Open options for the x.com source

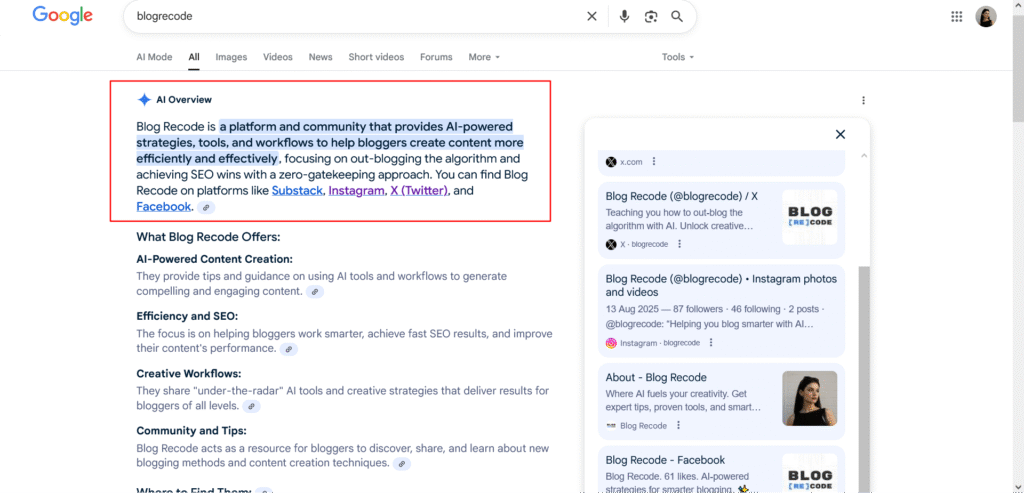click(654, 161)
